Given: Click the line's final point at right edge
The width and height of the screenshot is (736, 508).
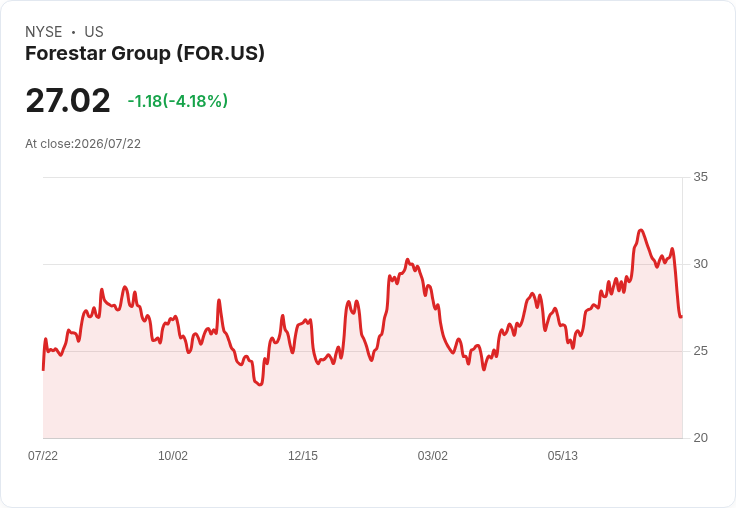Looking at the screenshot, I should (681, 317).
